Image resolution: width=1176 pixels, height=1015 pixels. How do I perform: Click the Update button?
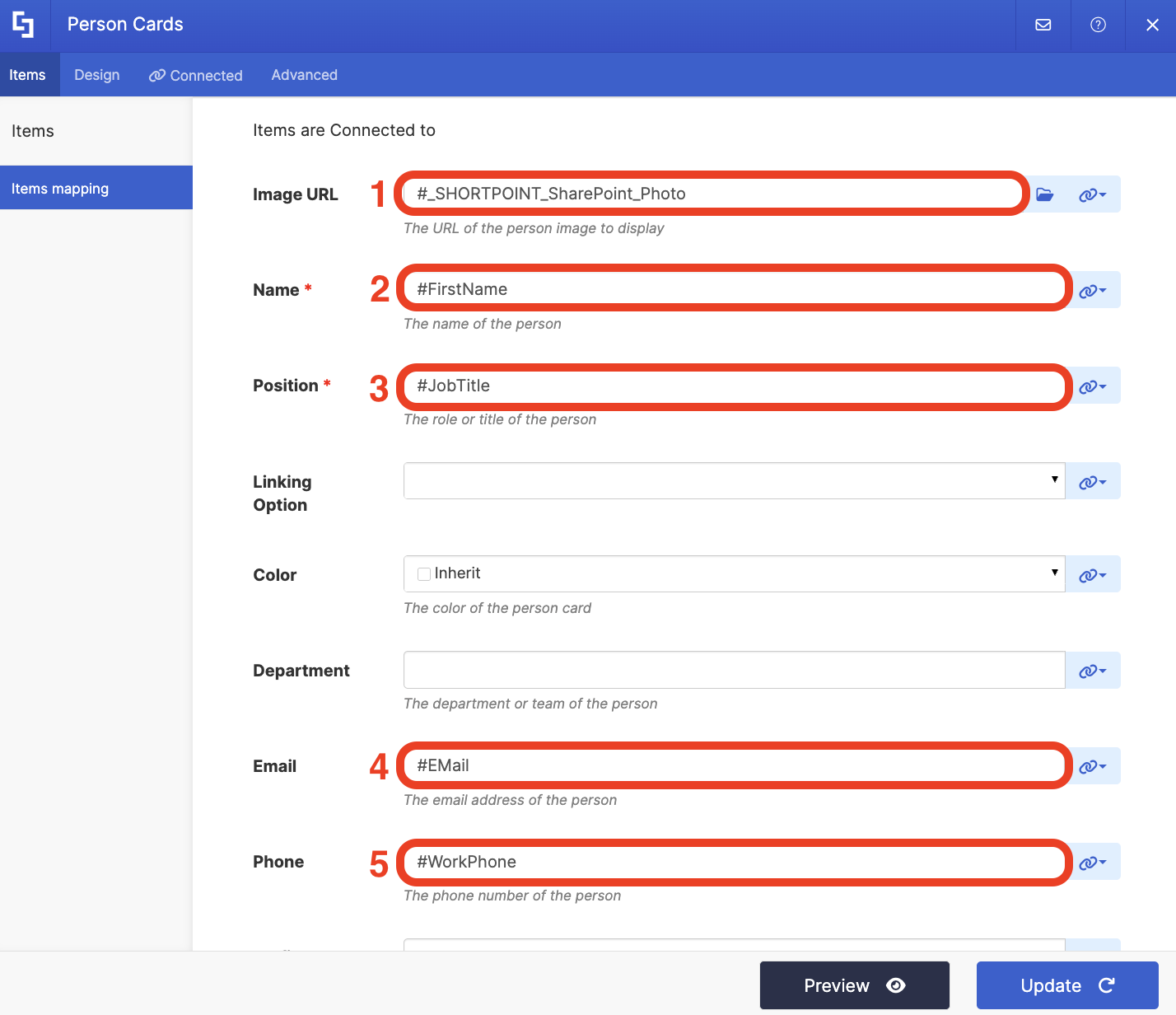click(x=1067, y=985)
